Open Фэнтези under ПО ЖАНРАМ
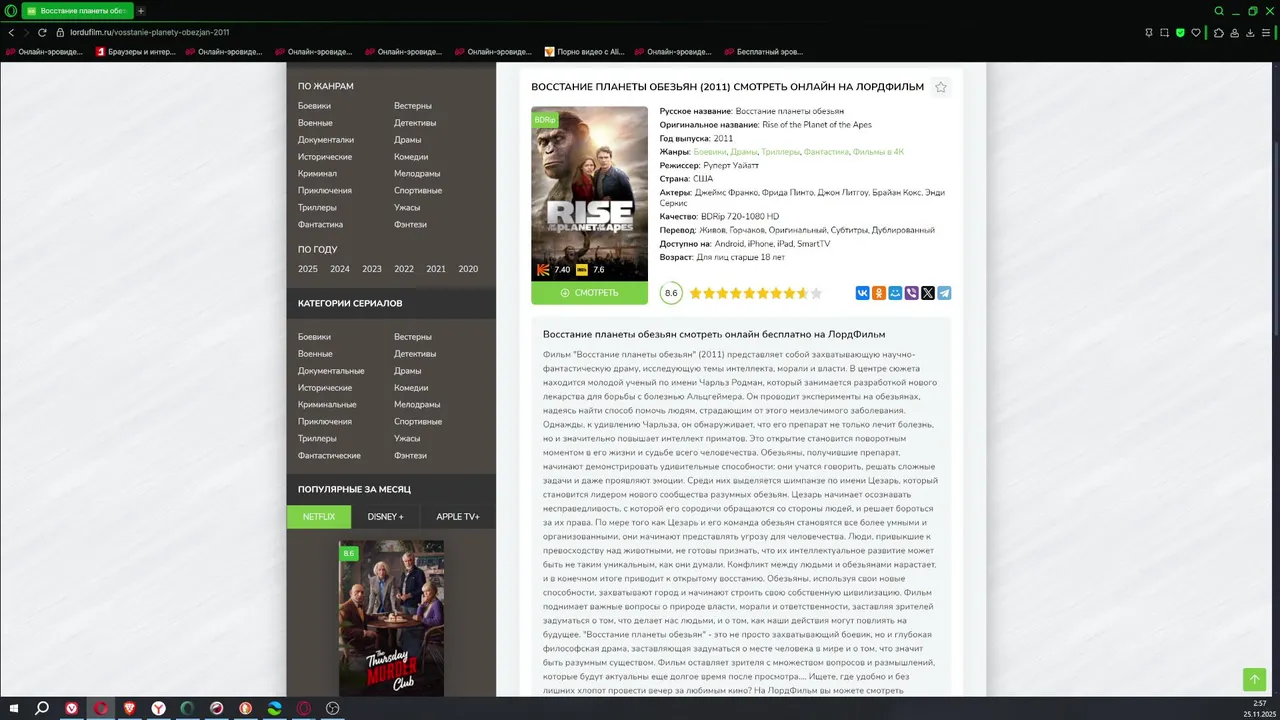This screenshot has height=720, width=1280. 410,225
